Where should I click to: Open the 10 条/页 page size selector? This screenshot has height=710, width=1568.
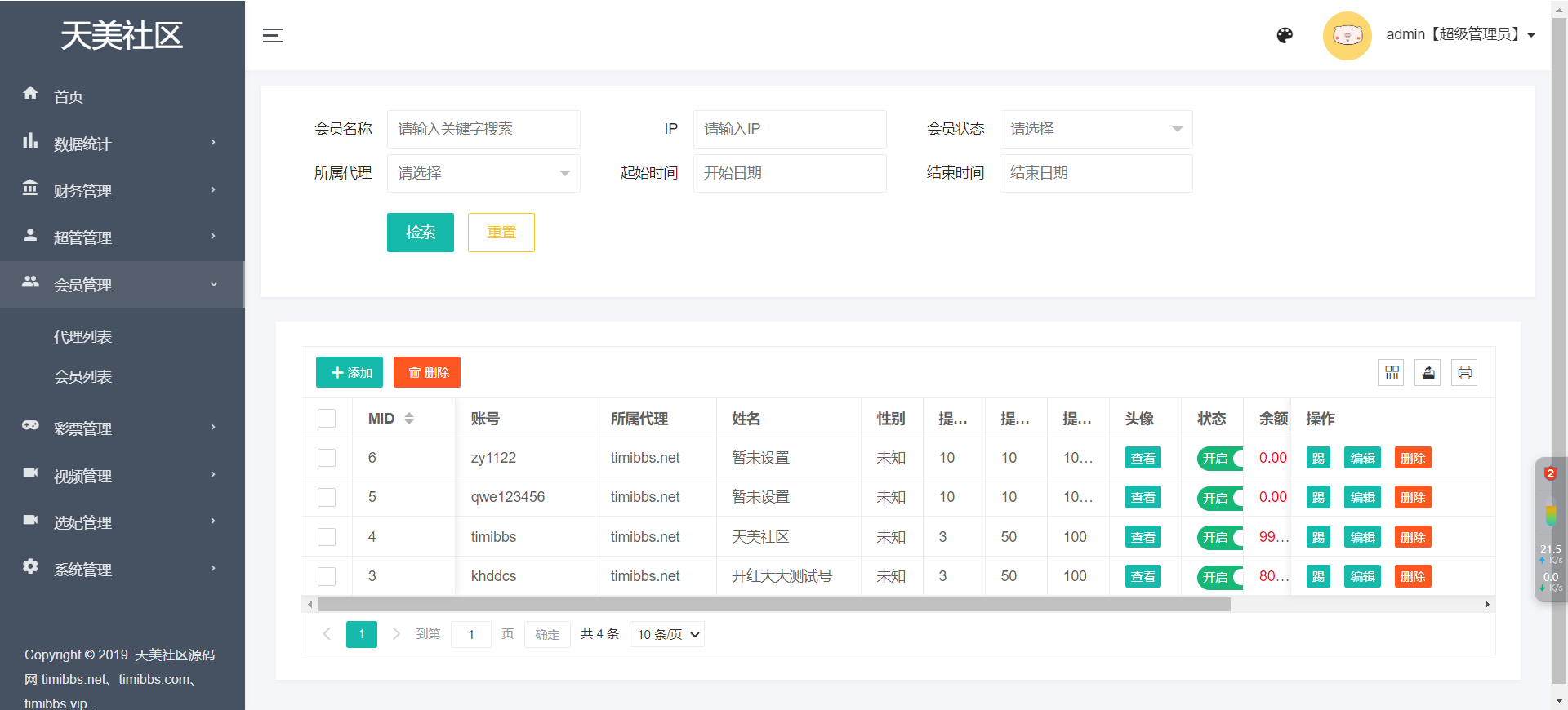point(667,635)
